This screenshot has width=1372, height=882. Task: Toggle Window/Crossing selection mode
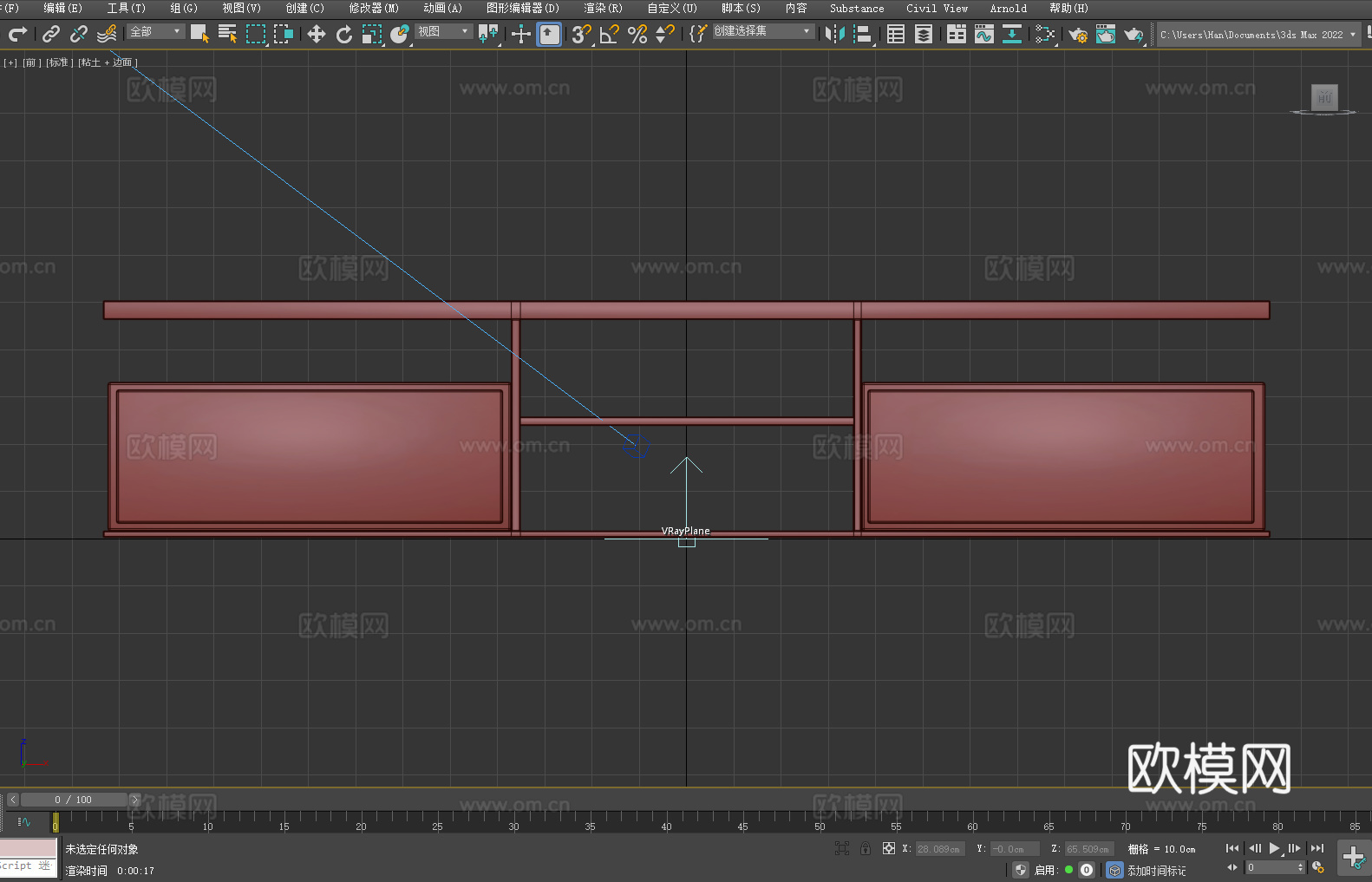click(x=284, y=34)
